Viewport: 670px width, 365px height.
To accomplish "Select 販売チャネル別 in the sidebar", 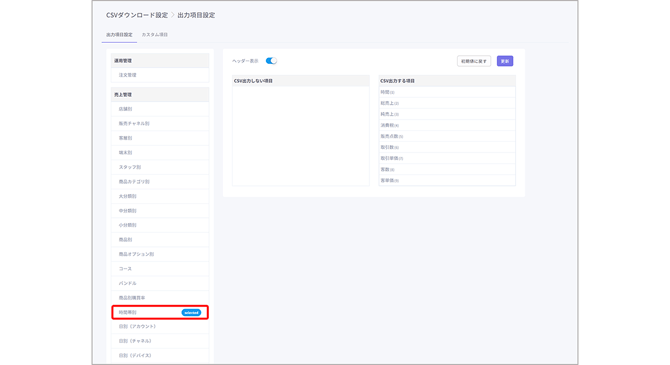I will point(160,124).
